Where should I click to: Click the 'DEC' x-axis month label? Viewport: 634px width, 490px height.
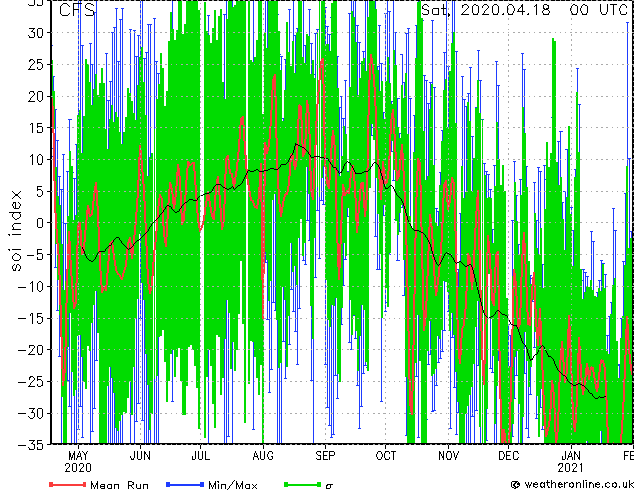tap(509, 456)
